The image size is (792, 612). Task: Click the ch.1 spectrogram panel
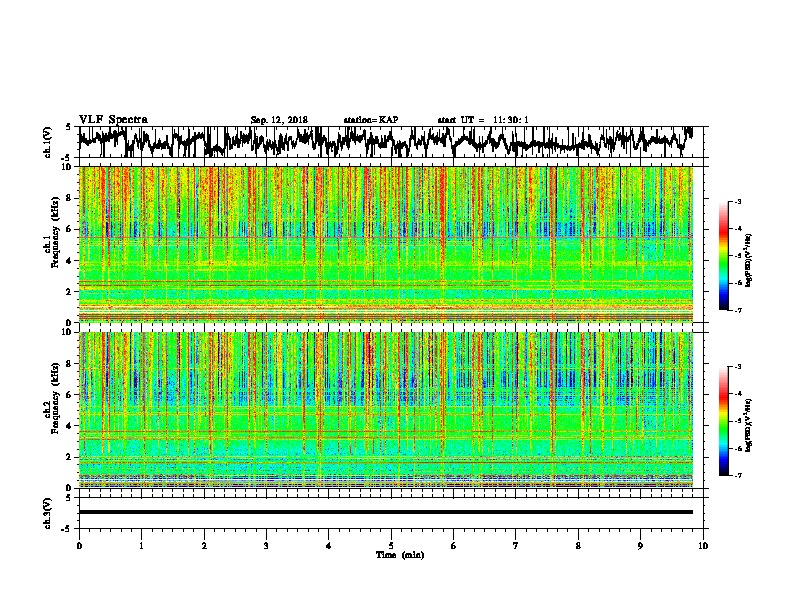(386, 244)
